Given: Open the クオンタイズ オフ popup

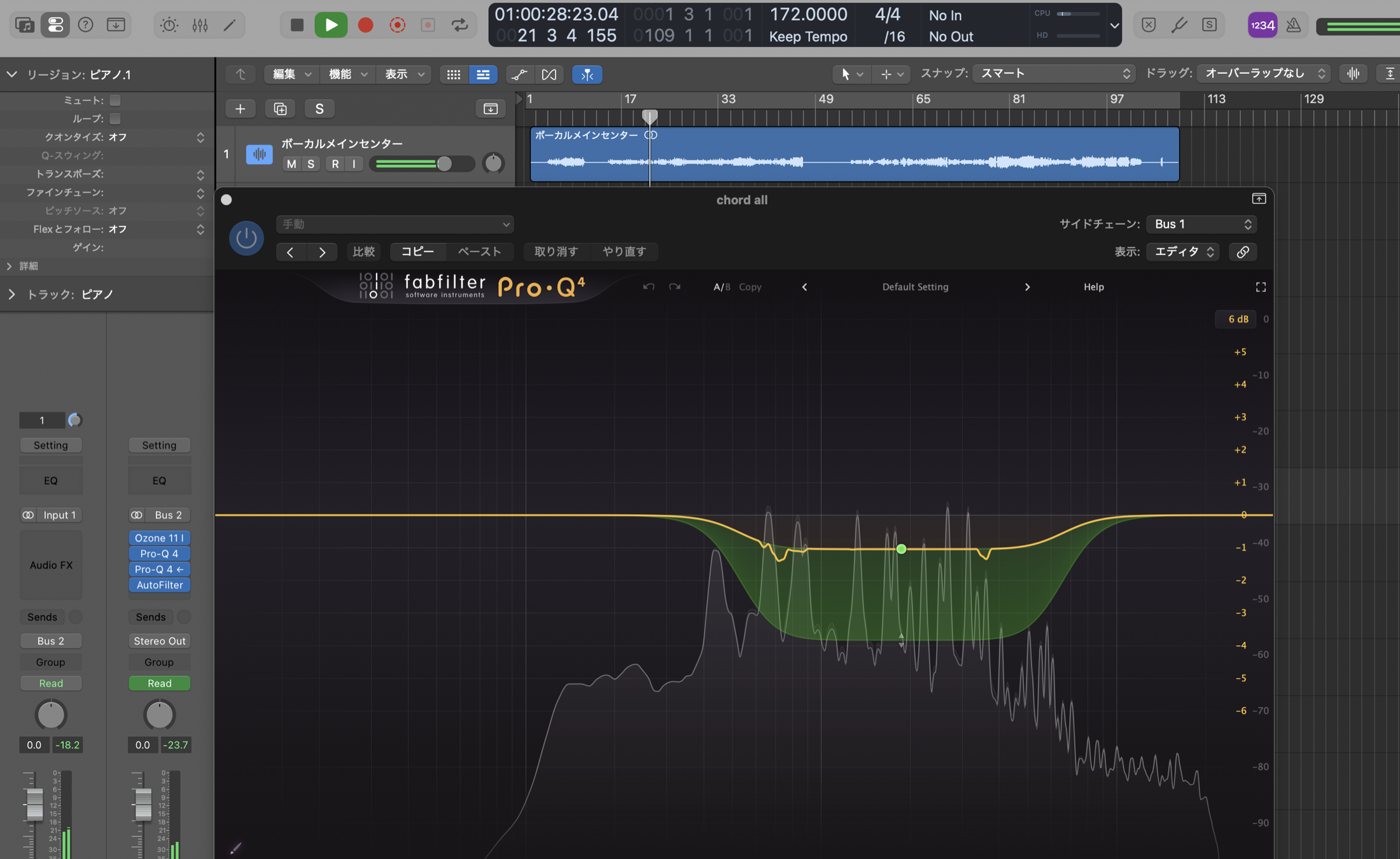Looking at the screenshot, I should tap(156, 137).
